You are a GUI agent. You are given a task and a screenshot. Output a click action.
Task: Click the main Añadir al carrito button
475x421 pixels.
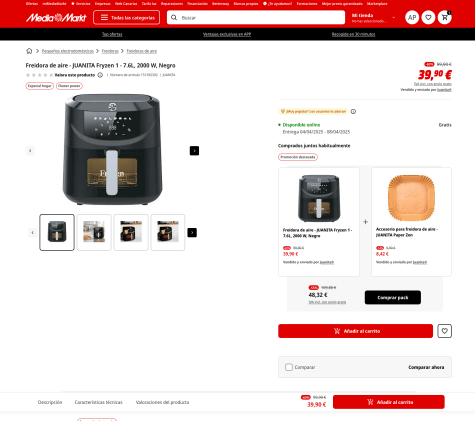coord(355,331)
